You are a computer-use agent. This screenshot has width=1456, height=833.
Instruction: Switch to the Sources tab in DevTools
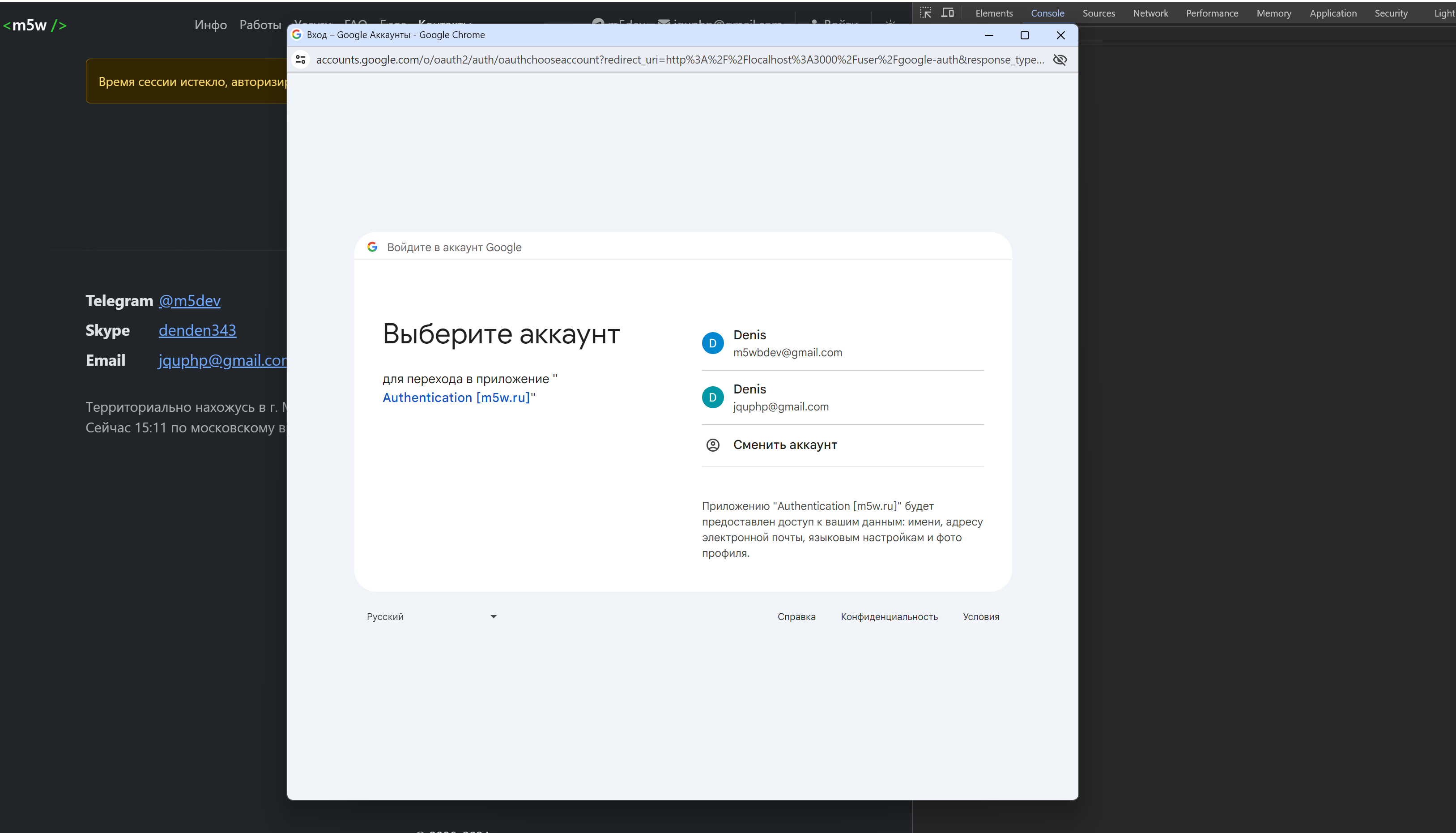[x=1098, y=13]
